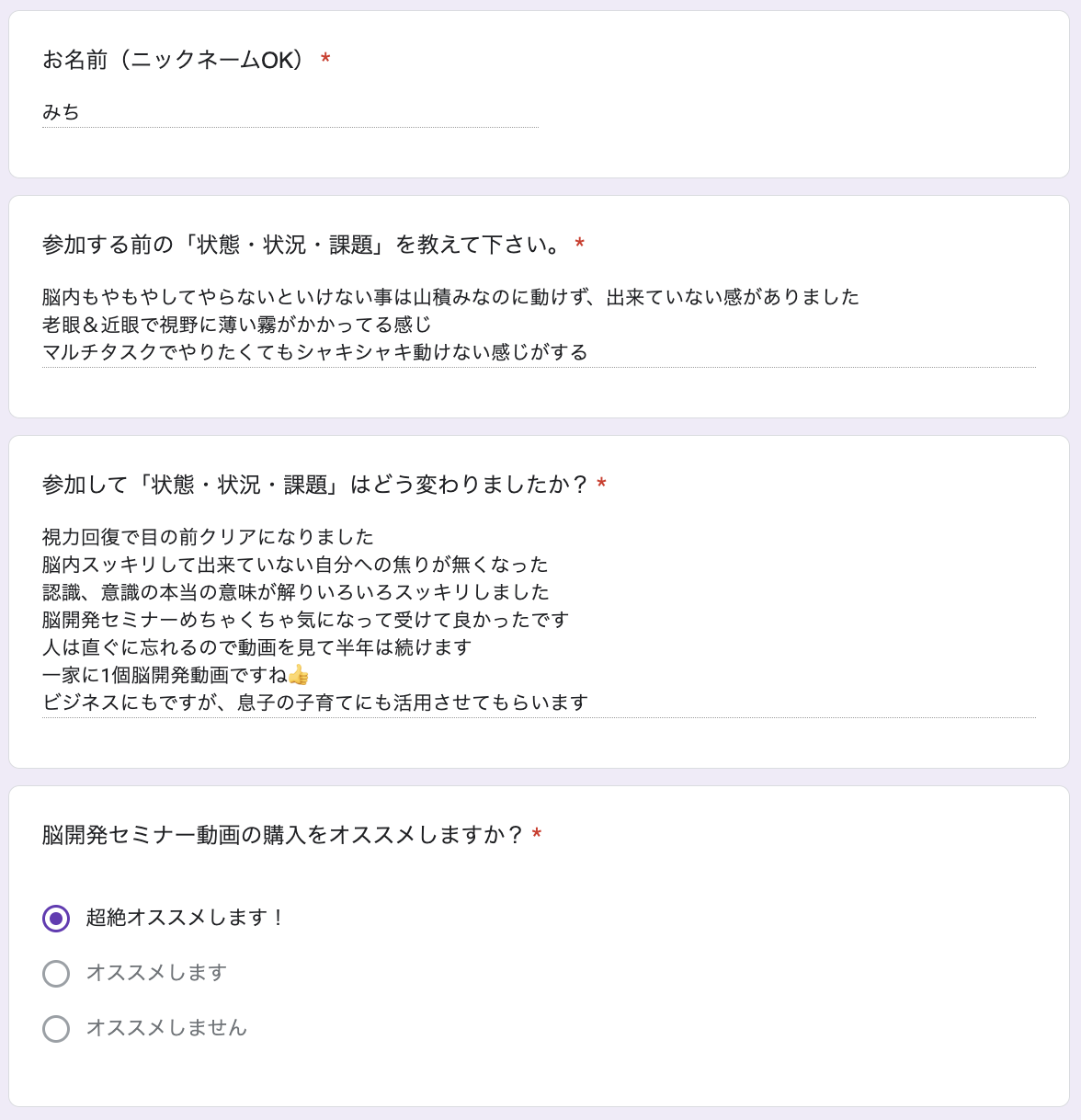This screenshot has height=1120, width=1081.
Task: Click the red asterisk beside お名前 question
Action: (325, 61)
